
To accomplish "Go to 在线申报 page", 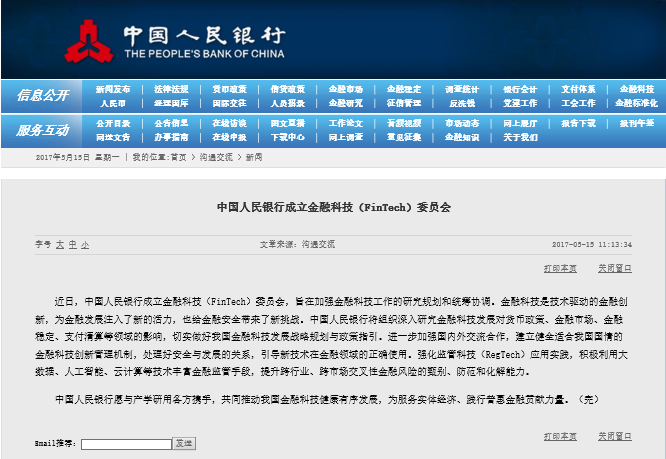I will [229, 138].
